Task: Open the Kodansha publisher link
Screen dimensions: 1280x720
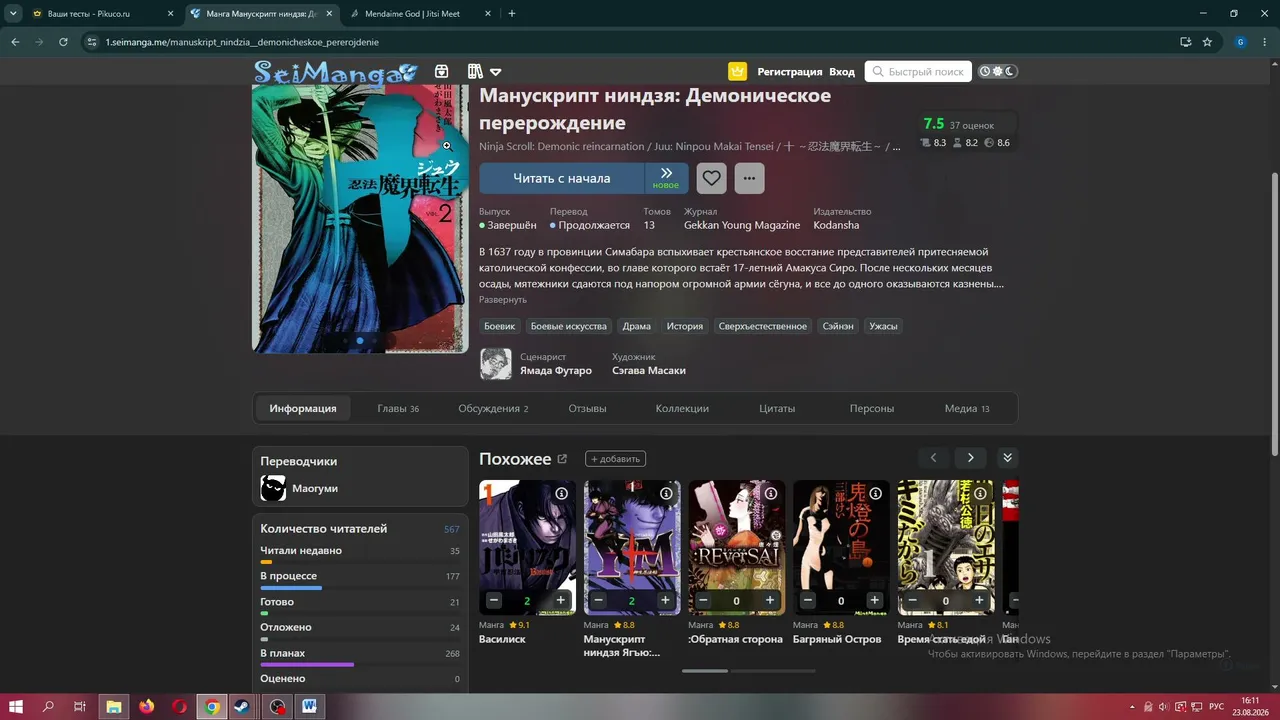Action: 836,226
